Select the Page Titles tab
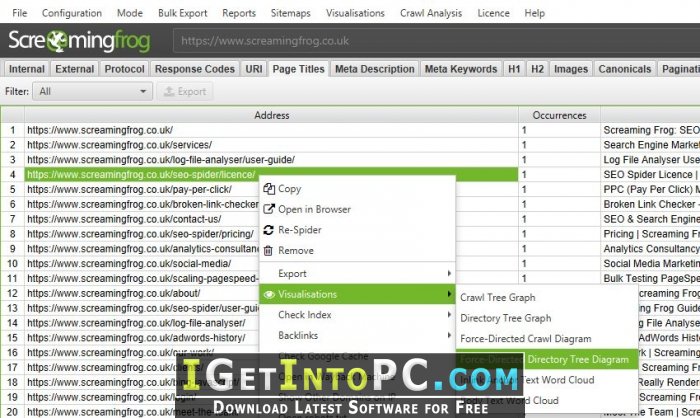The width and height of the screenshot is (700, 418). click(298, 69)
